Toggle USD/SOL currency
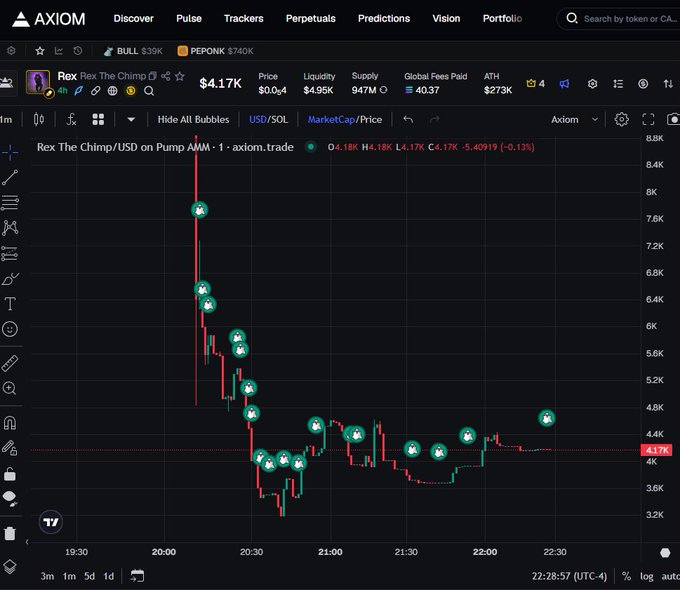The height and width of the screenshot is (590, 680). [x=268, y=119]
